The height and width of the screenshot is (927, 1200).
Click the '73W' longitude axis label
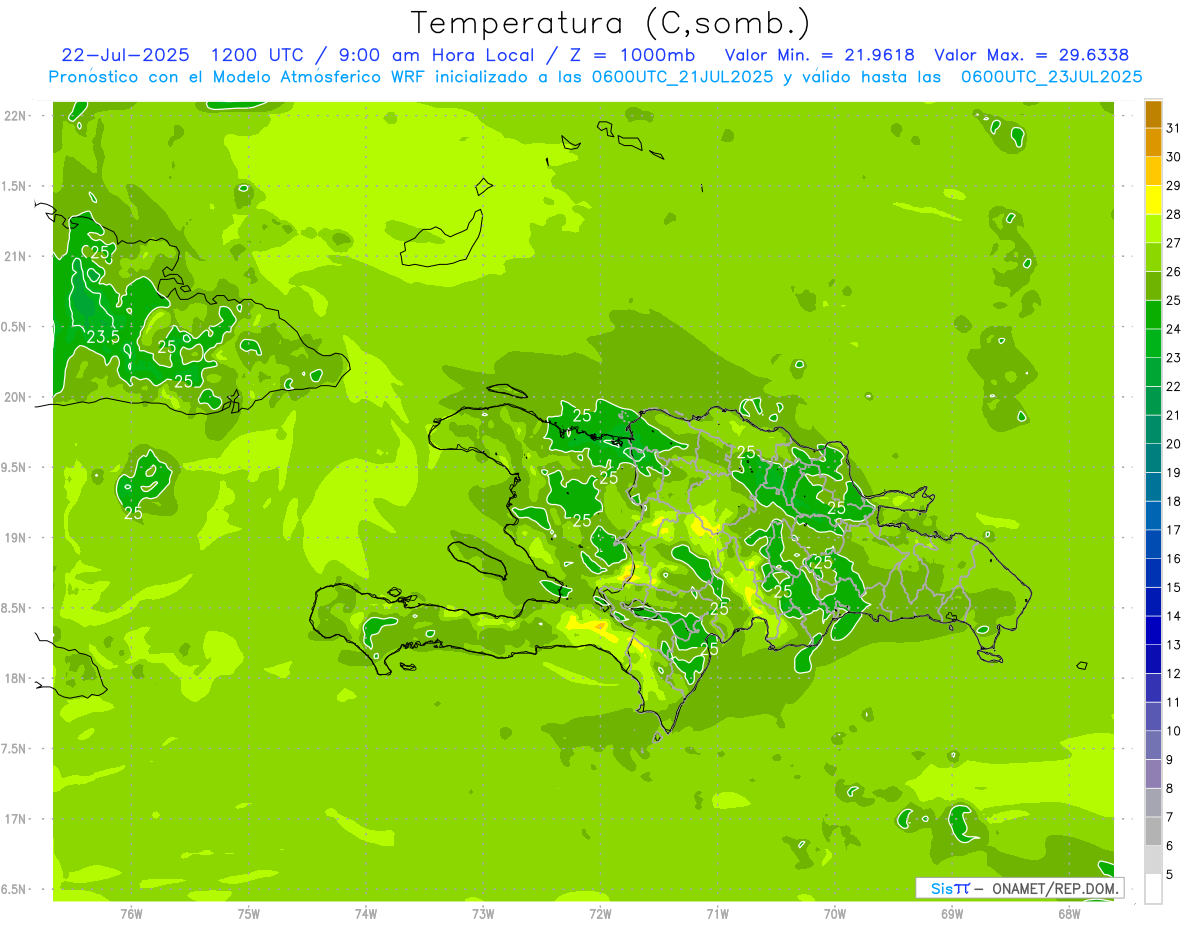pyautogui.click(x=483, y=913)
